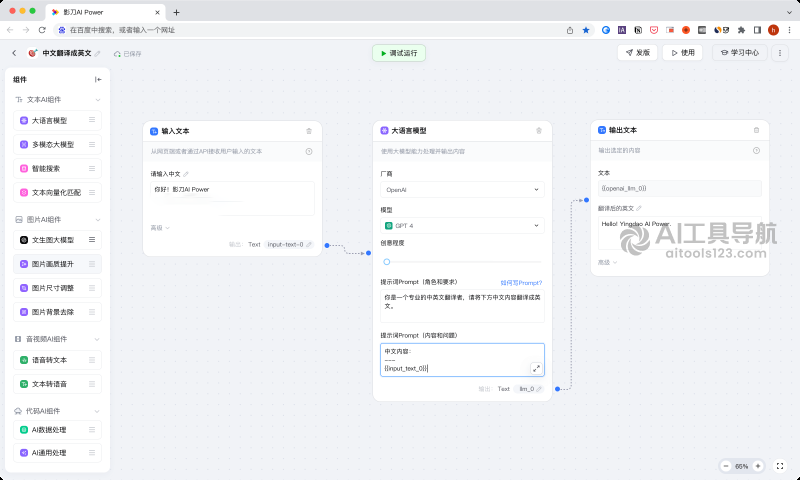Open the three-dot more options menu

pyautogui.click(x=780, y=53)
